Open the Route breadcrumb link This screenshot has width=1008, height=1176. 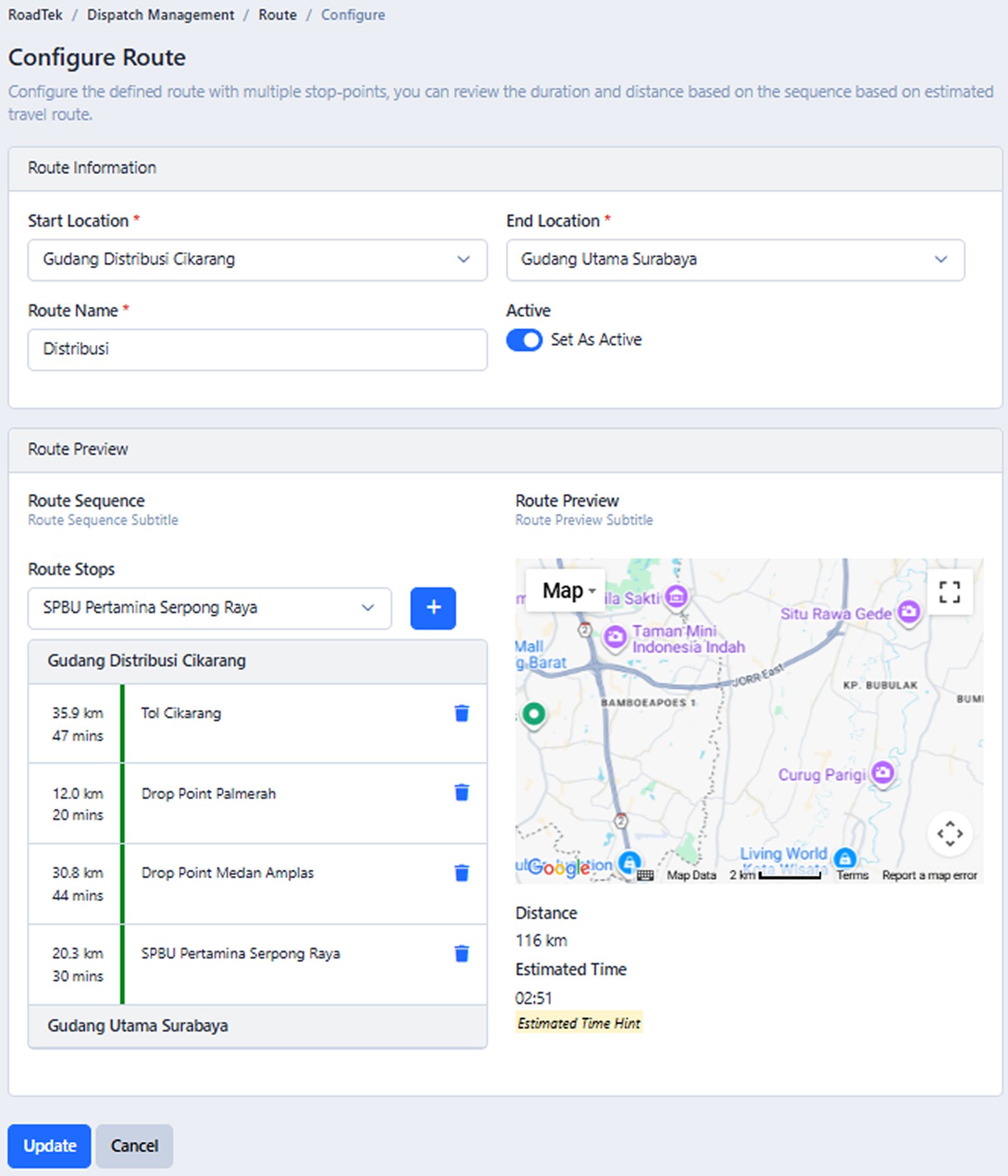[277, 14]
